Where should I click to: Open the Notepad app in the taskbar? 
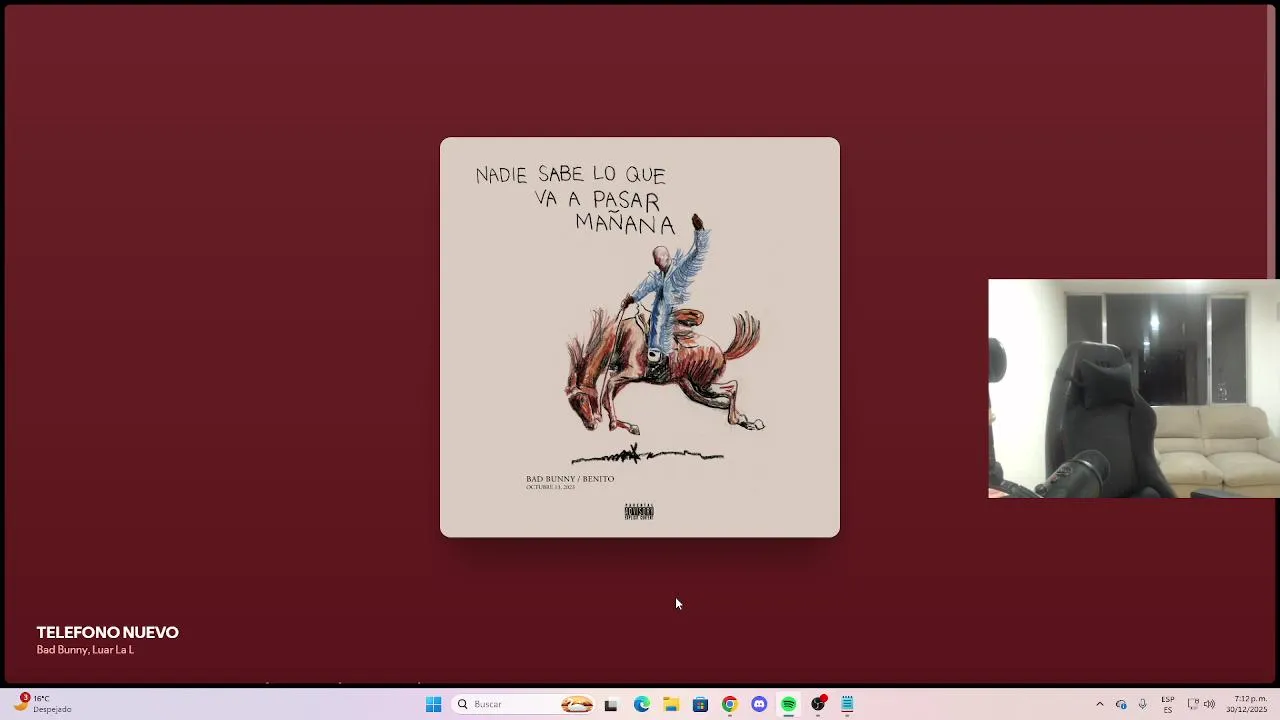coord(847,704)
